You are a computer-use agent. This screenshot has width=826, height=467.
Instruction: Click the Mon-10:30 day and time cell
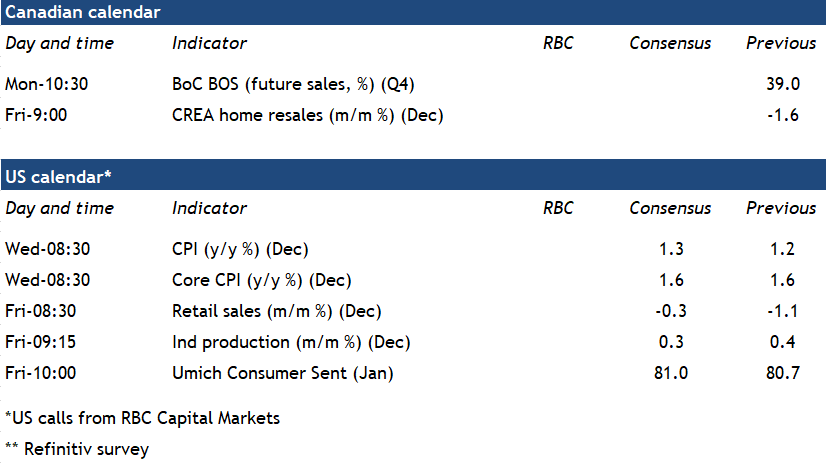point(47,84)
